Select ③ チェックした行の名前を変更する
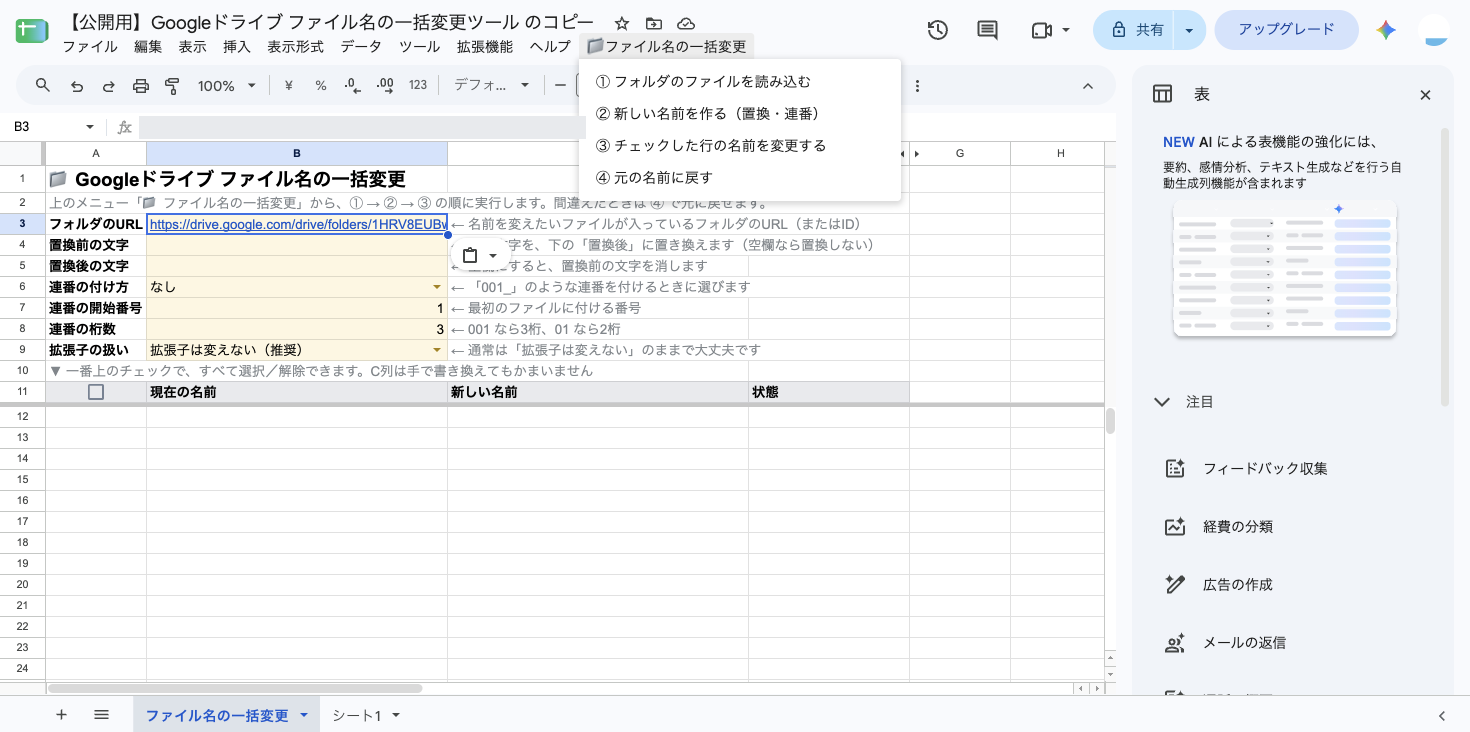Screen dimensions: 1470x732 740,146
